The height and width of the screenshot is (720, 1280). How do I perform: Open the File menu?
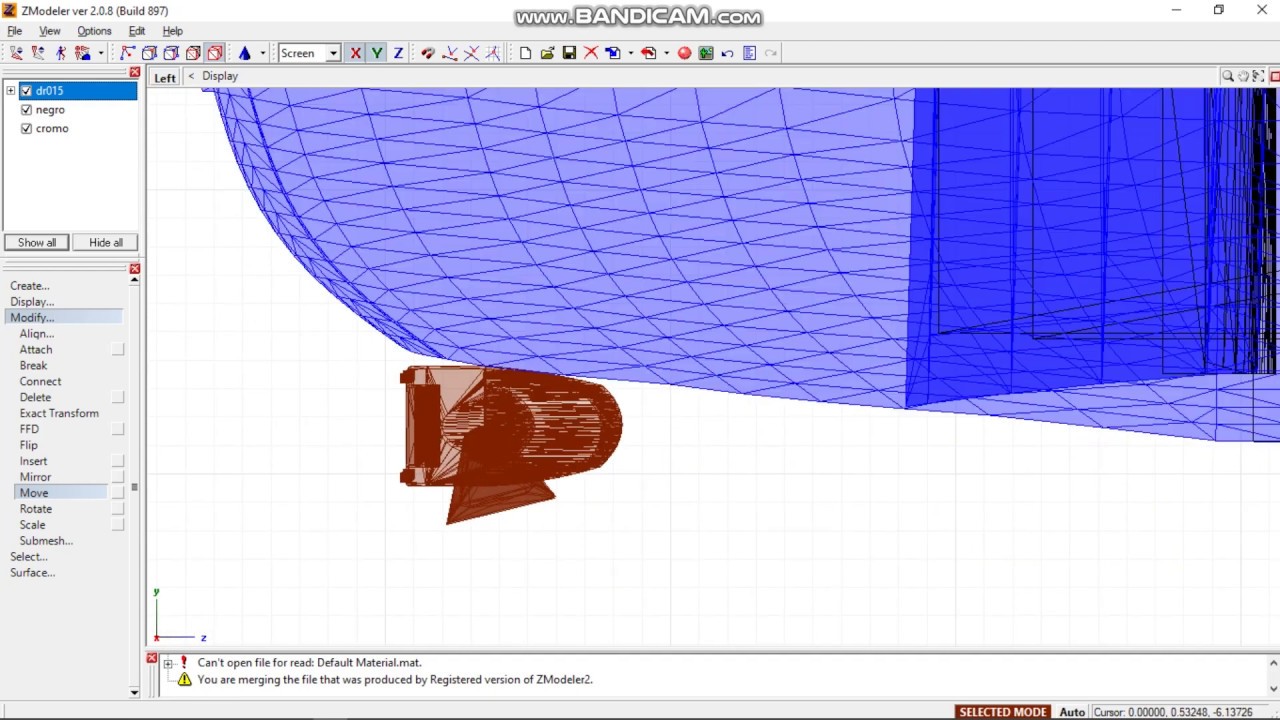[15, 31]
